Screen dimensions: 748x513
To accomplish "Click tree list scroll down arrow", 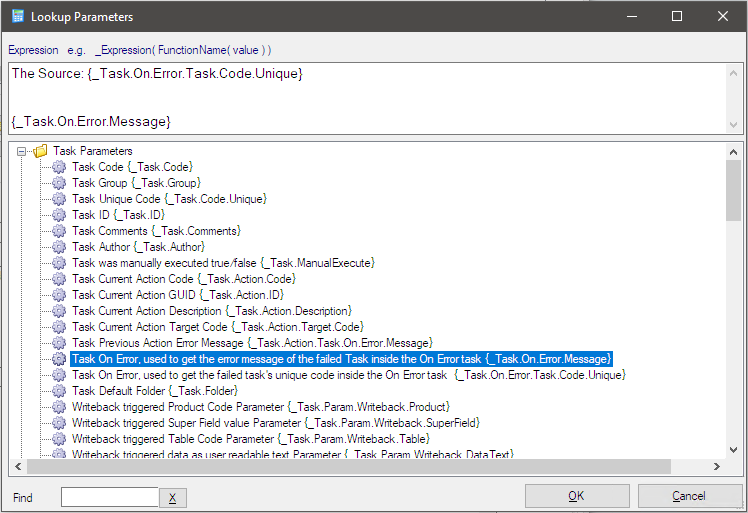I will pos(734,450).
